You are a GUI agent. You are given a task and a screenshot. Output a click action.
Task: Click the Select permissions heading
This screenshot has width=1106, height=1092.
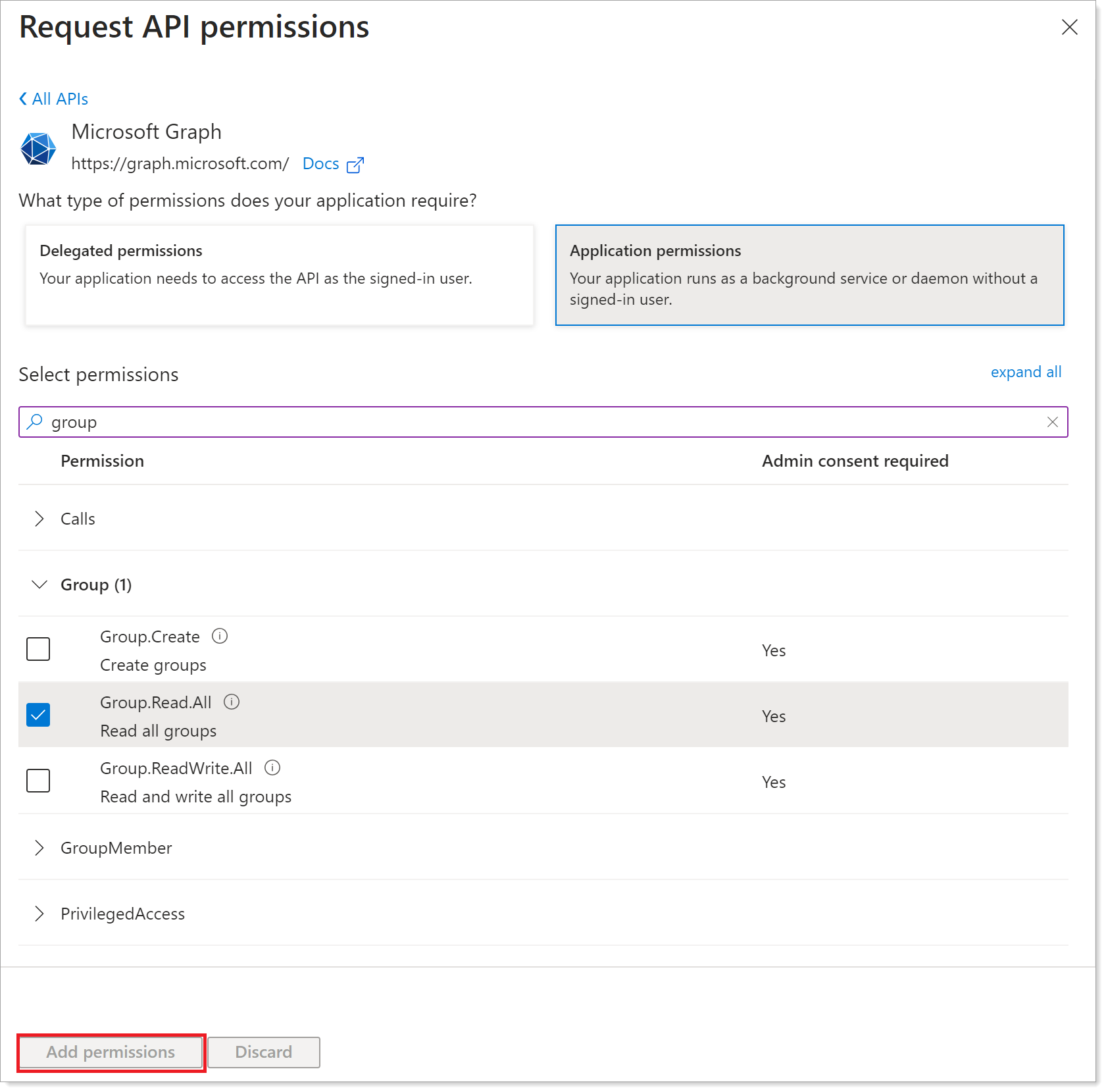[99, 375]
